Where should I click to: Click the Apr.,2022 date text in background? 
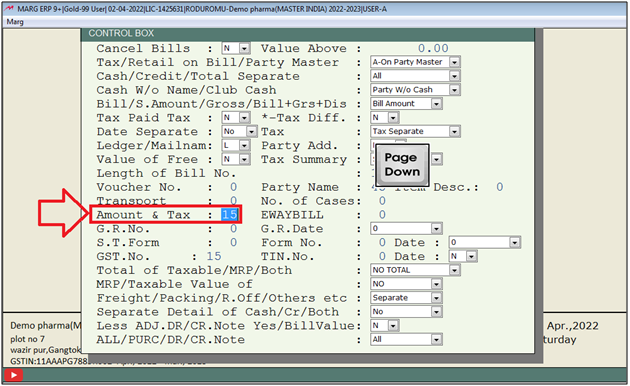pos(573,326)
